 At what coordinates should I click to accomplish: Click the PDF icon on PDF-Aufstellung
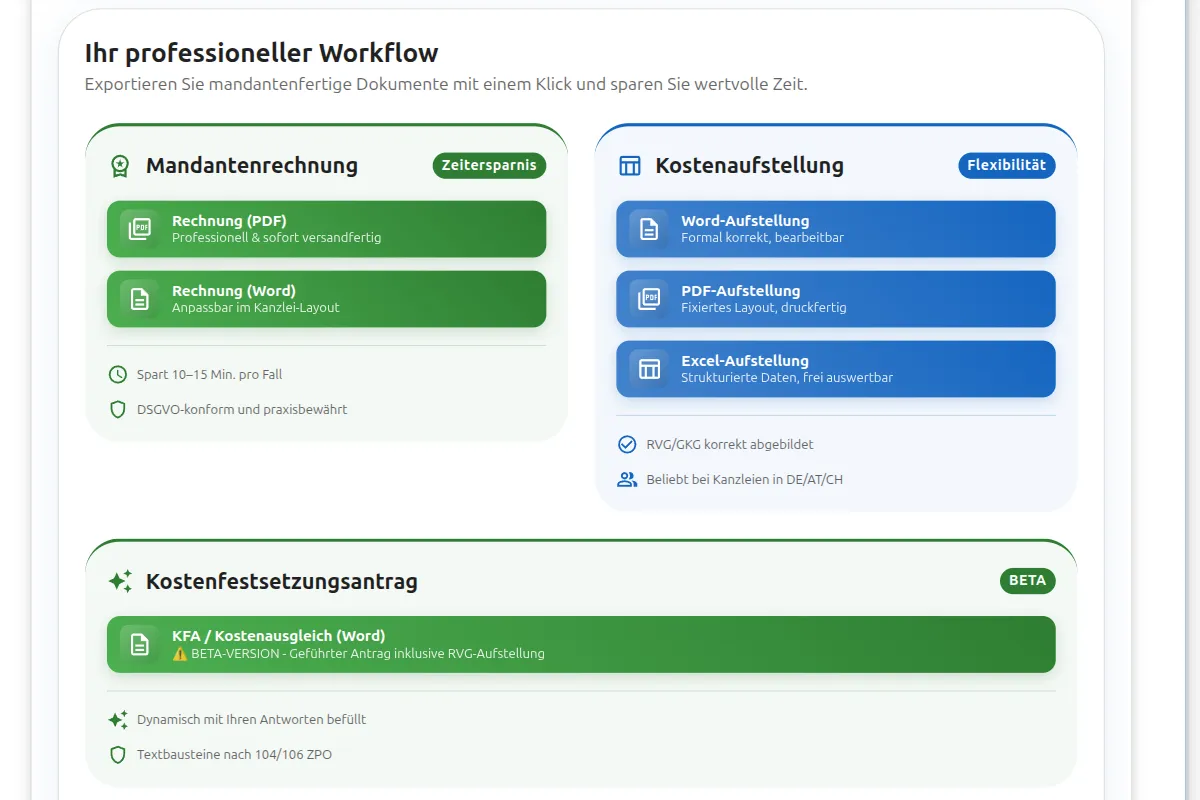(x=649, y=298)
